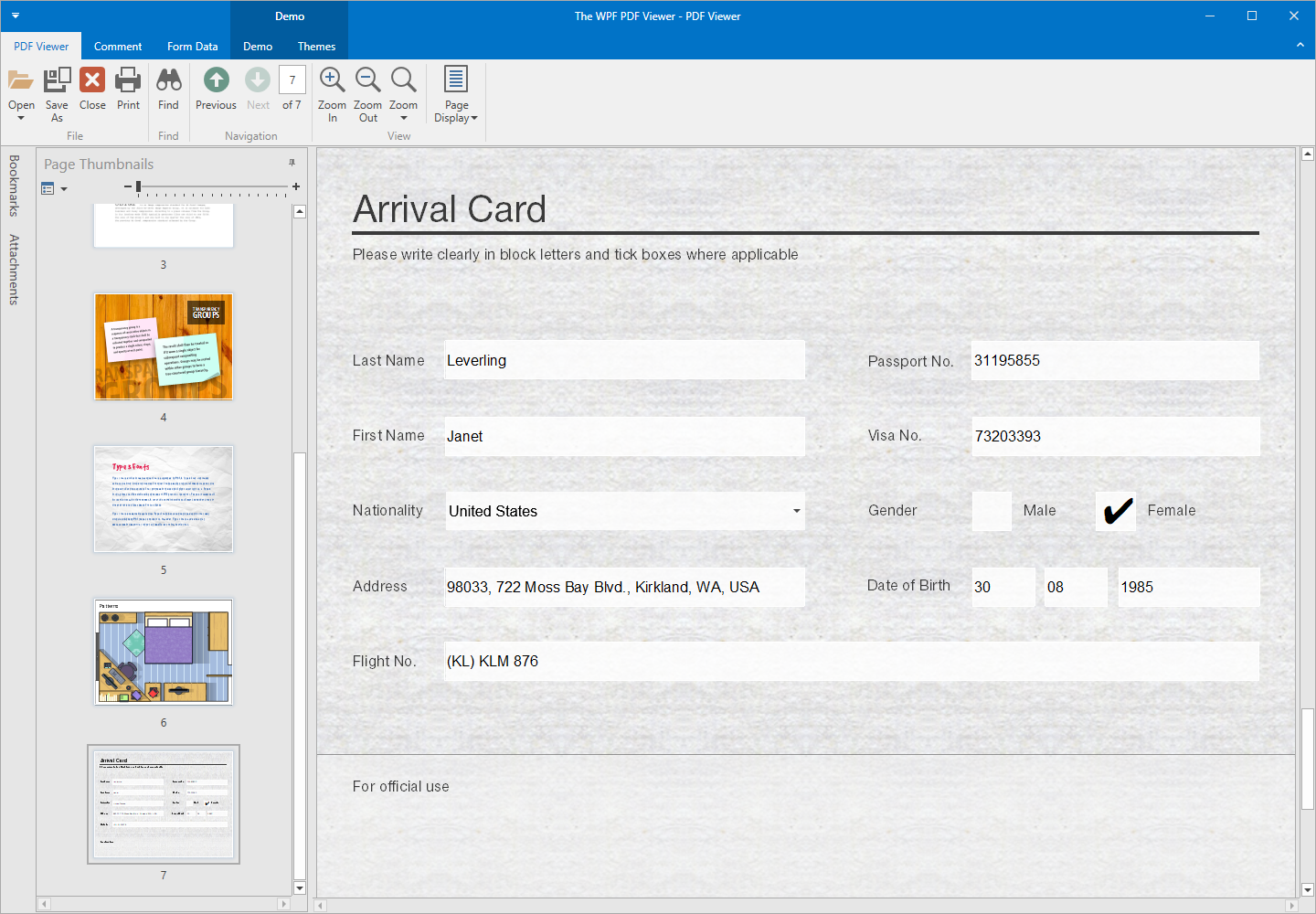Click the Open folder icon
Viewport: 1316px width, 914px height.
pyautogui.click(x=21, y=81)
